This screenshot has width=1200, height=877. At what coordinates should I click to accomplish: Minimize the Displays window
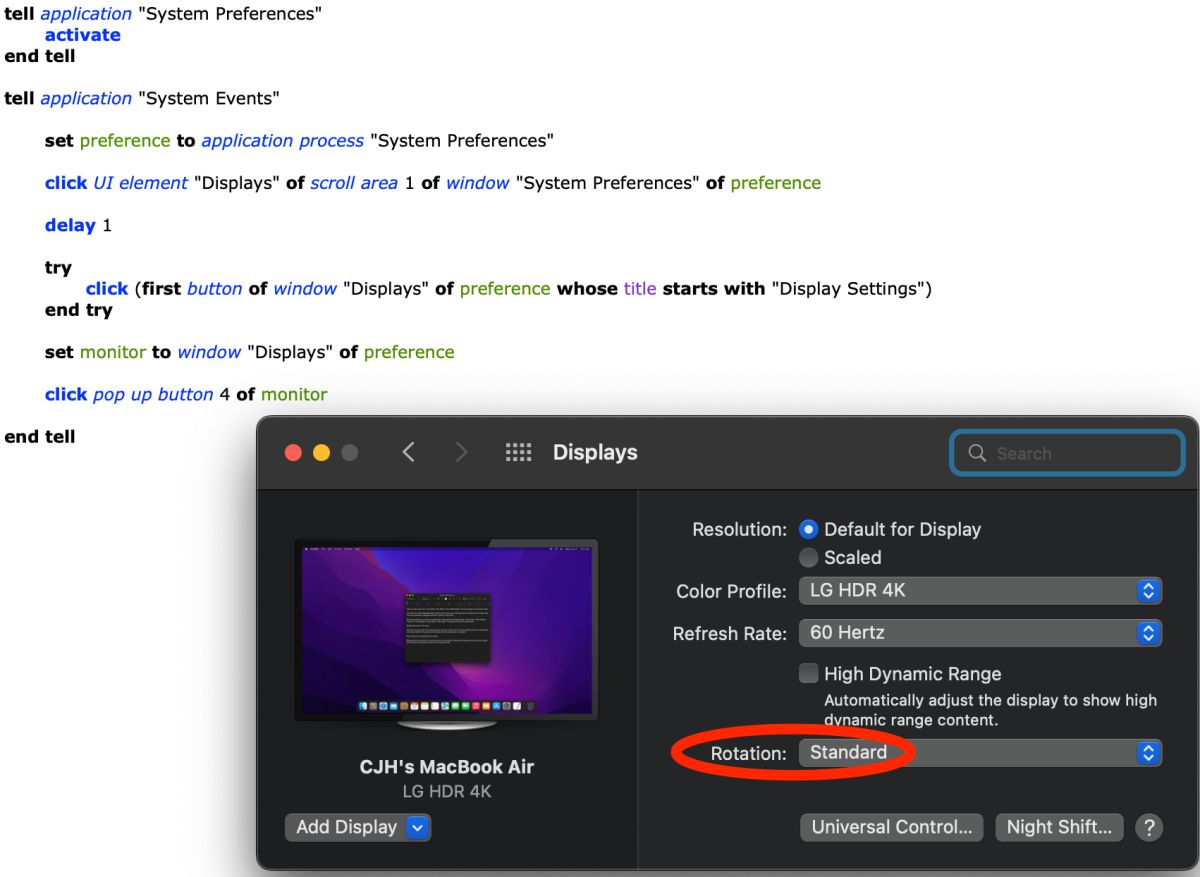click(x=321, y=452)
